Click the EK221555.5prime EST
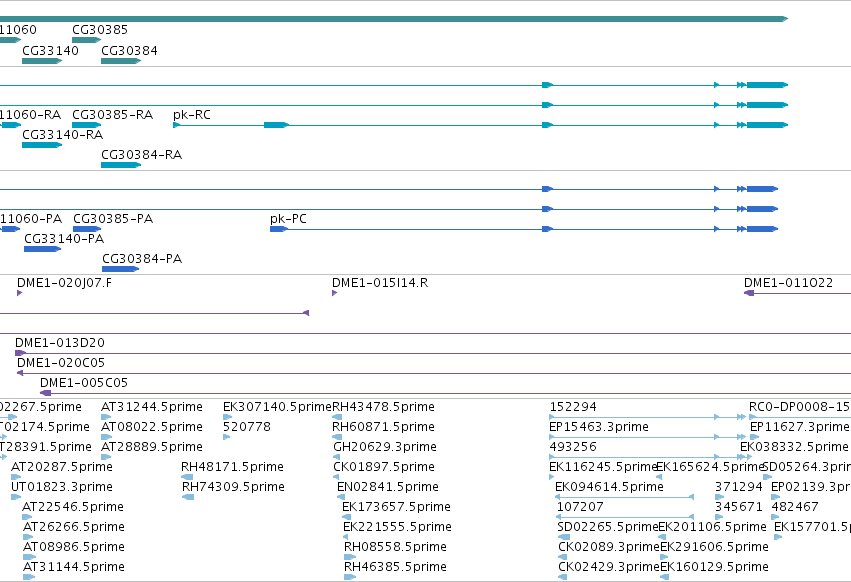 tap(345, 537)
